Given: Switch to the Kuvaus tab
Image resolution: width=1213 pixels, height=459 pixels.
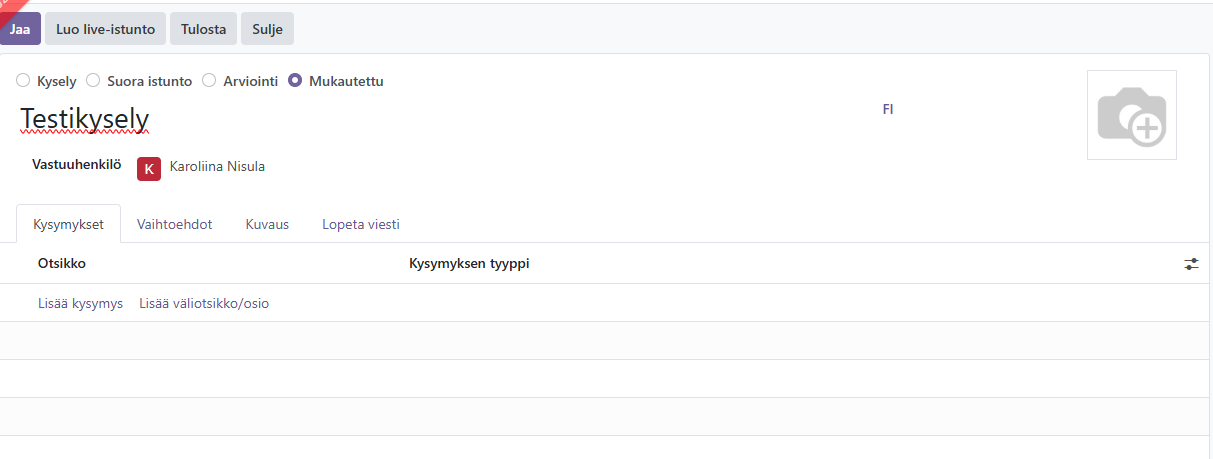Looking at the screenshot, I should 267,224.
